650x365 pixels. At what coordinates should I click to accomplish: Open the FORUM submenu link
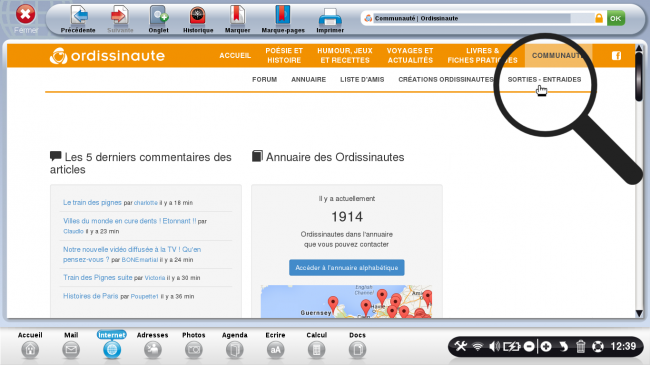coord(264,80)
